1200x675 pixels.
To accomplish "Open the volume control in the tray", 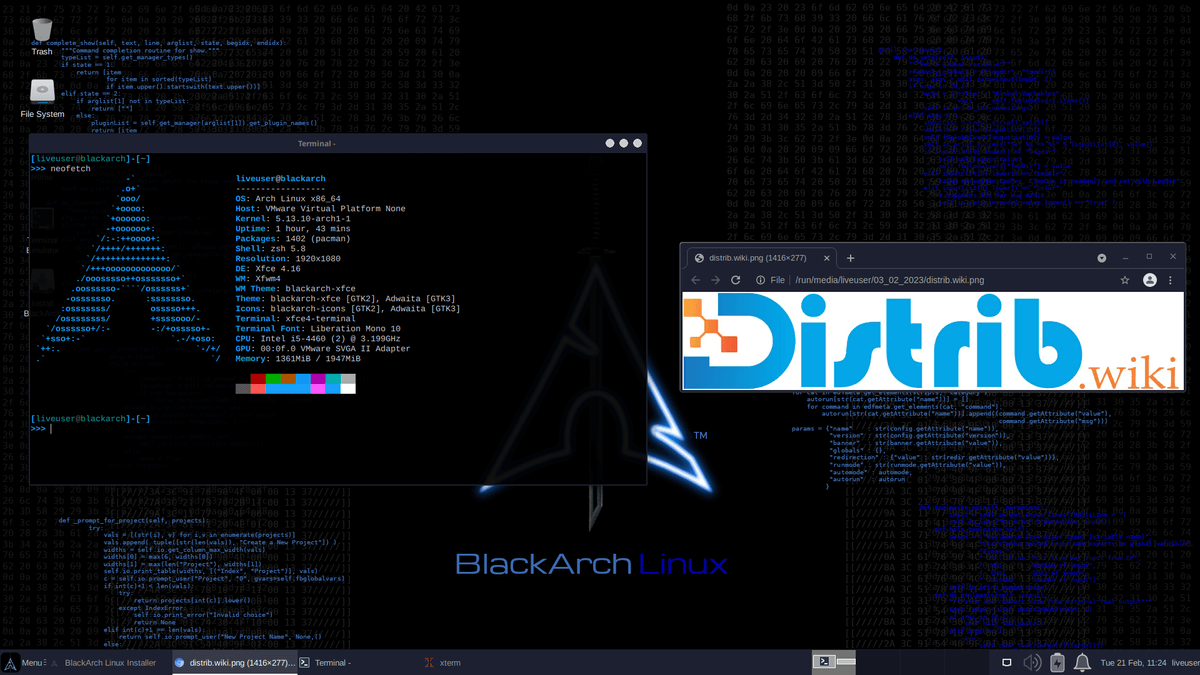I will [1032, 662].
